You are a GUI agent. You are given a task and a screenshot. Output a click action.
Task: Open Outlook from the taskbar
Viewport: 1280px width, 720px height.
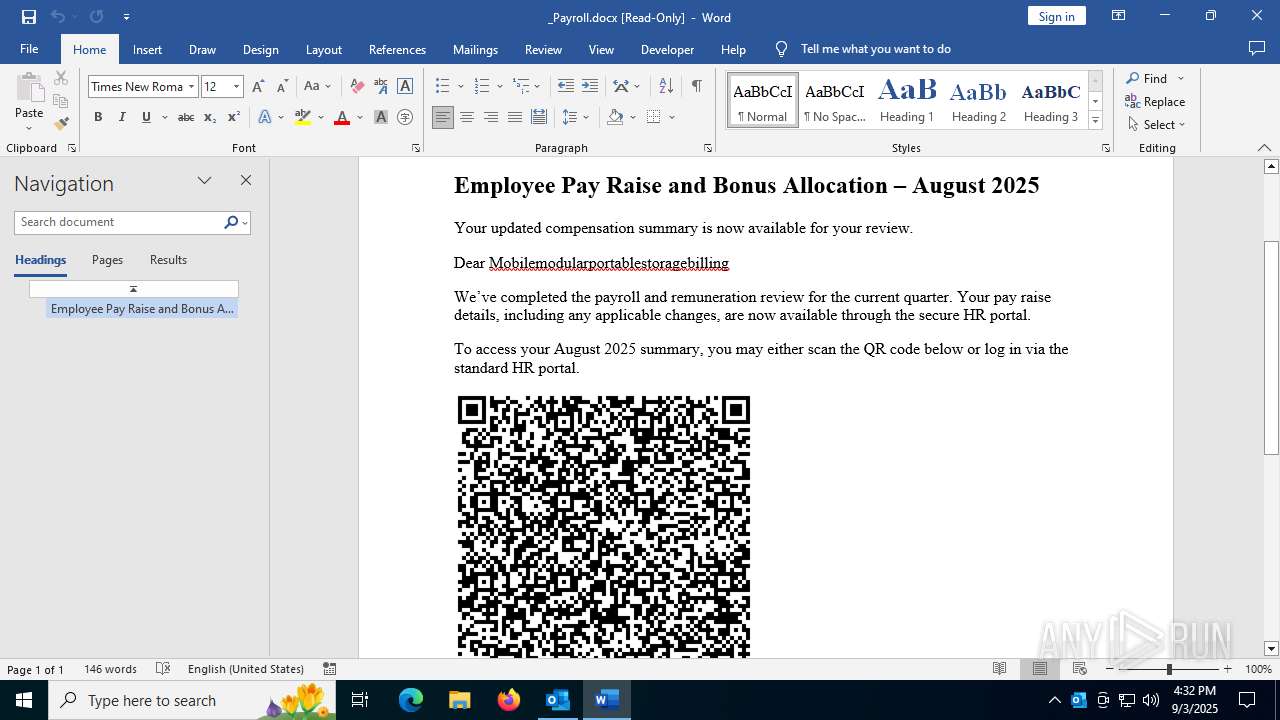(x=556, y=700)
